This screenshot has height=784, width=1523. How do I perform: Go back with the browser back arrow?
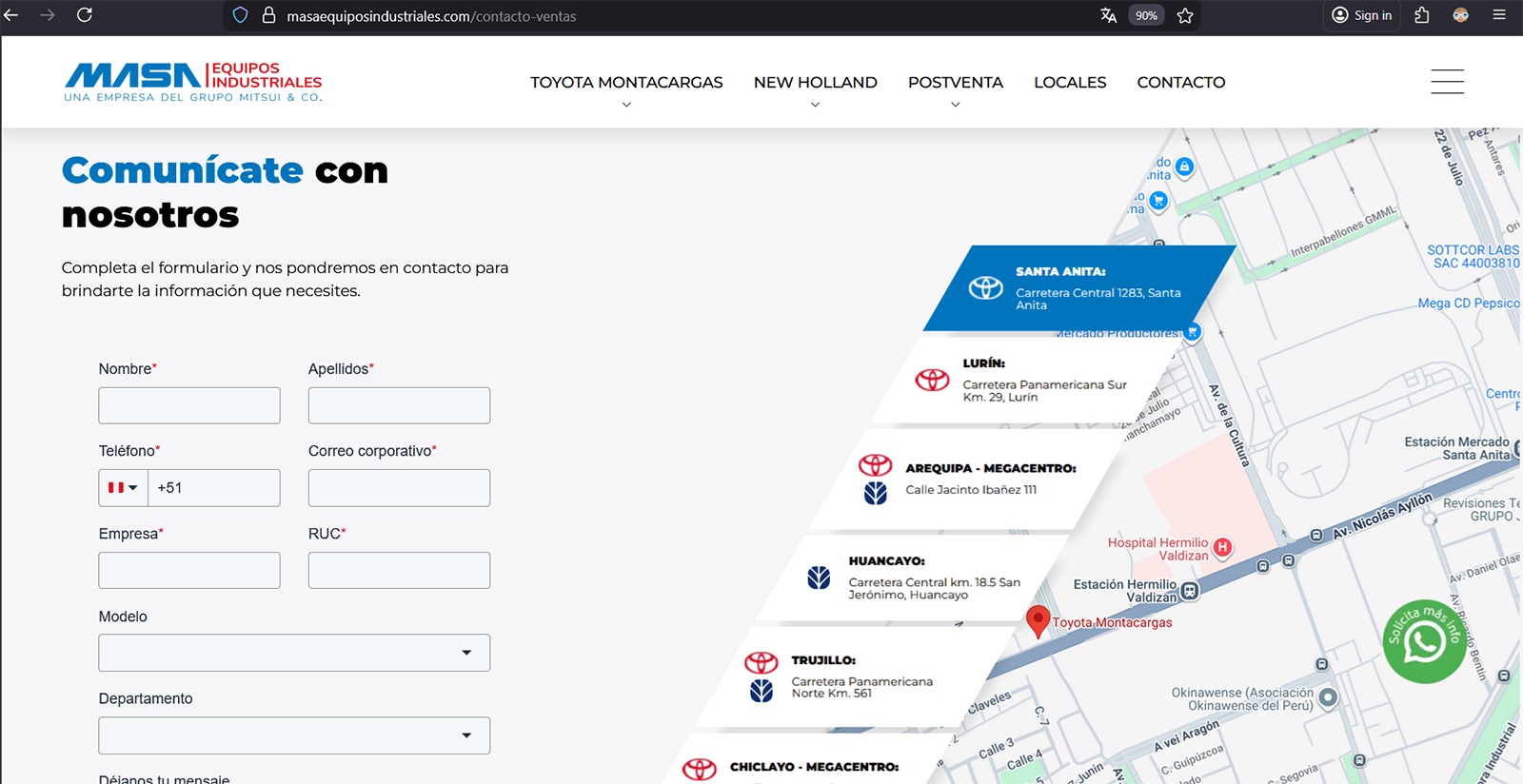pos(11,15)
